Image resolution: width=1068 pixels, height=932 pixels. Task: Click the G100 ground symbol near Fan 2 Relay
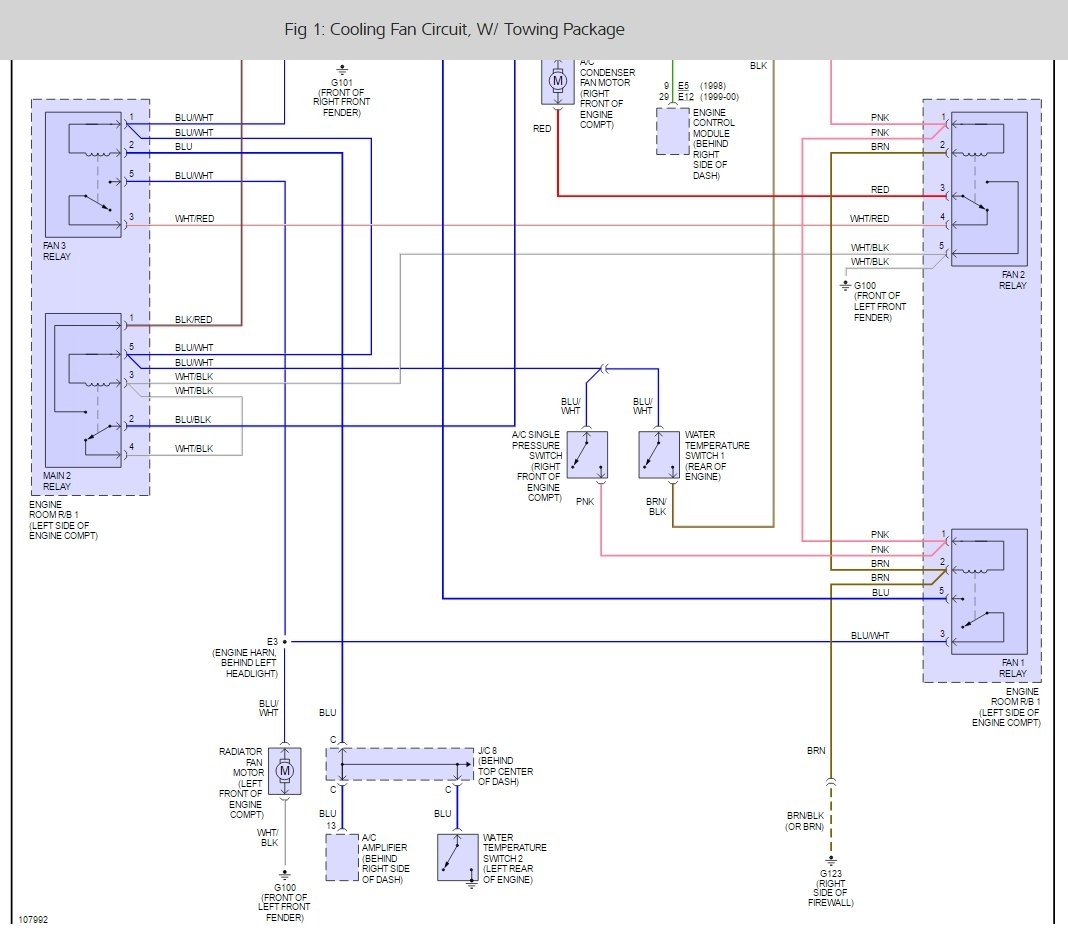point(846,285)
